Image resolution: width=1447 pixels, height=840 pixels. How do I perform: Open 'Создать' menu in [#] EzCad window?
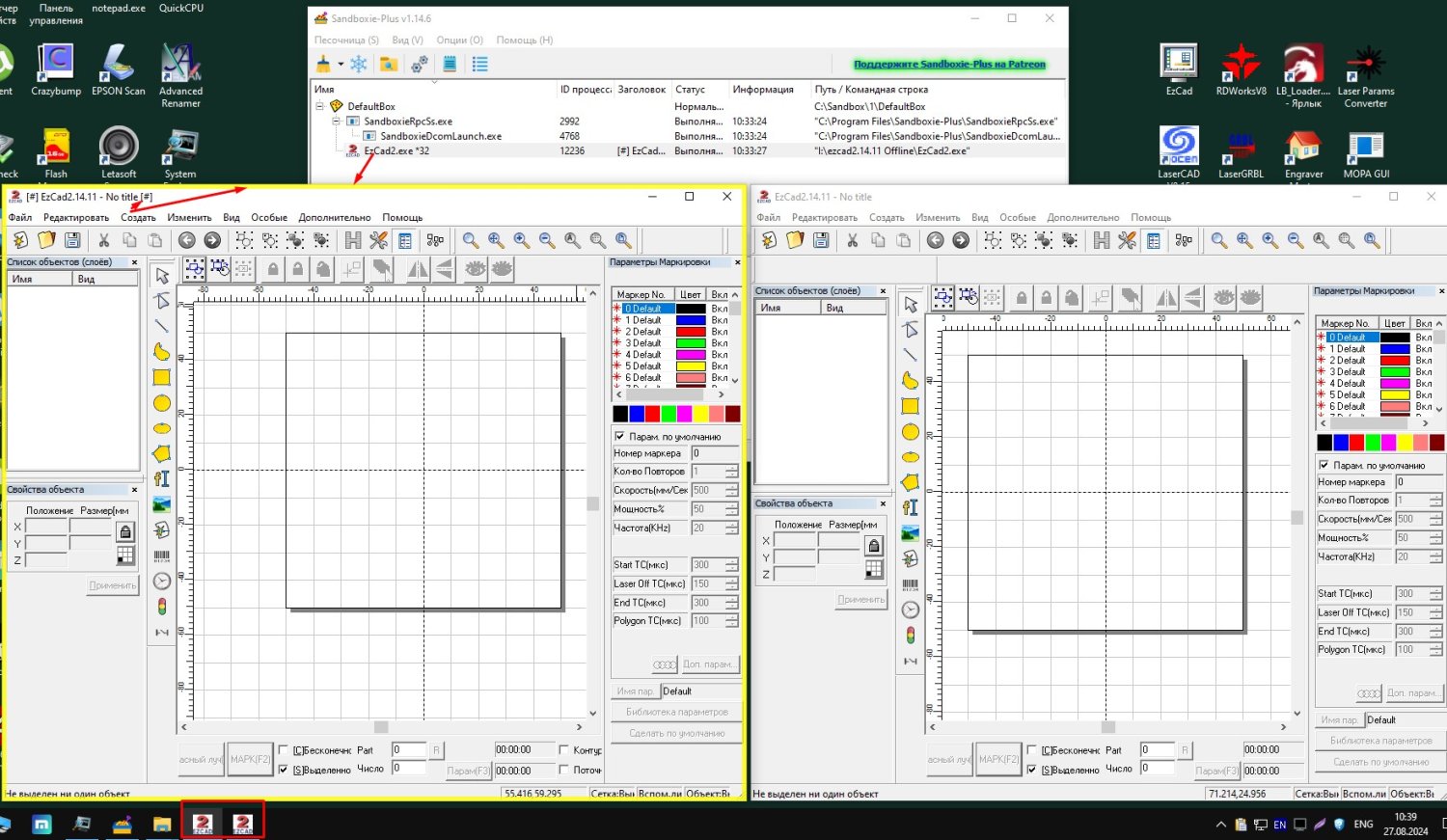tap(138, 218)
